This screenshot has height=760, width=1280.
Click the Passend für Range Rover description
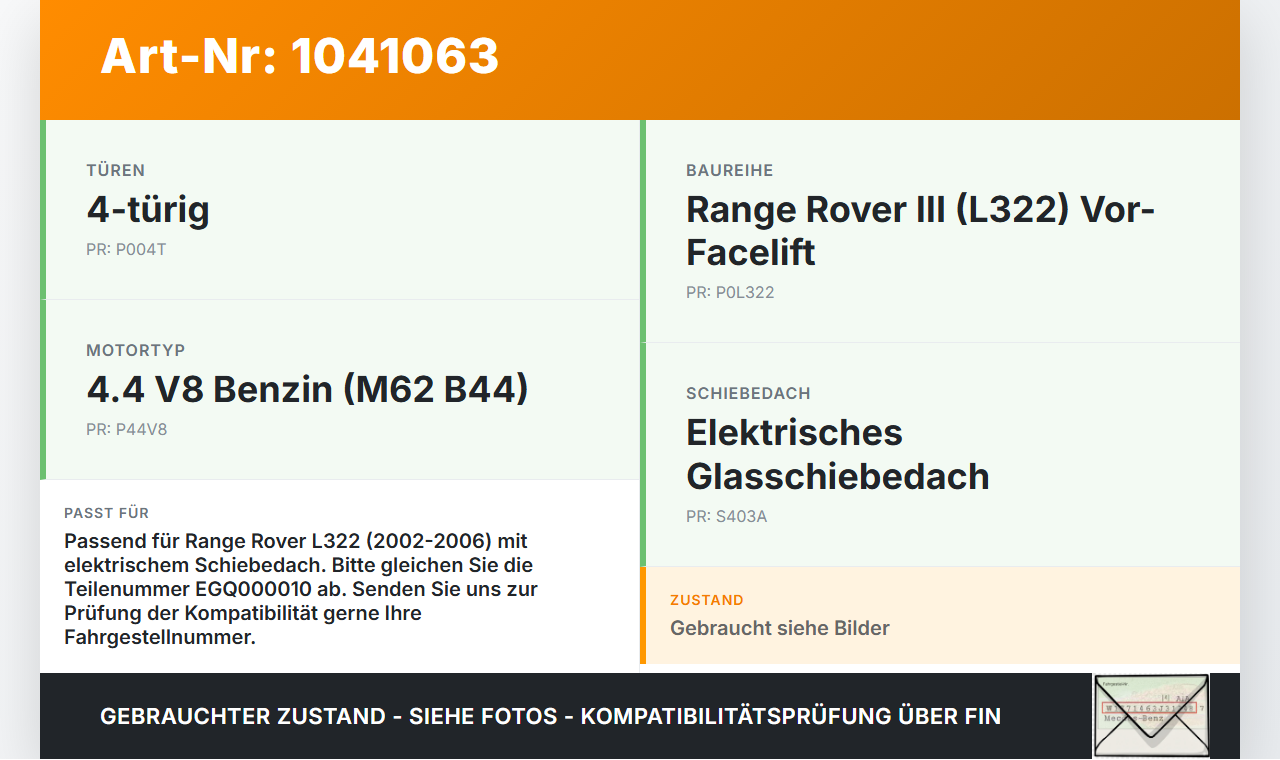click(301, 589)
